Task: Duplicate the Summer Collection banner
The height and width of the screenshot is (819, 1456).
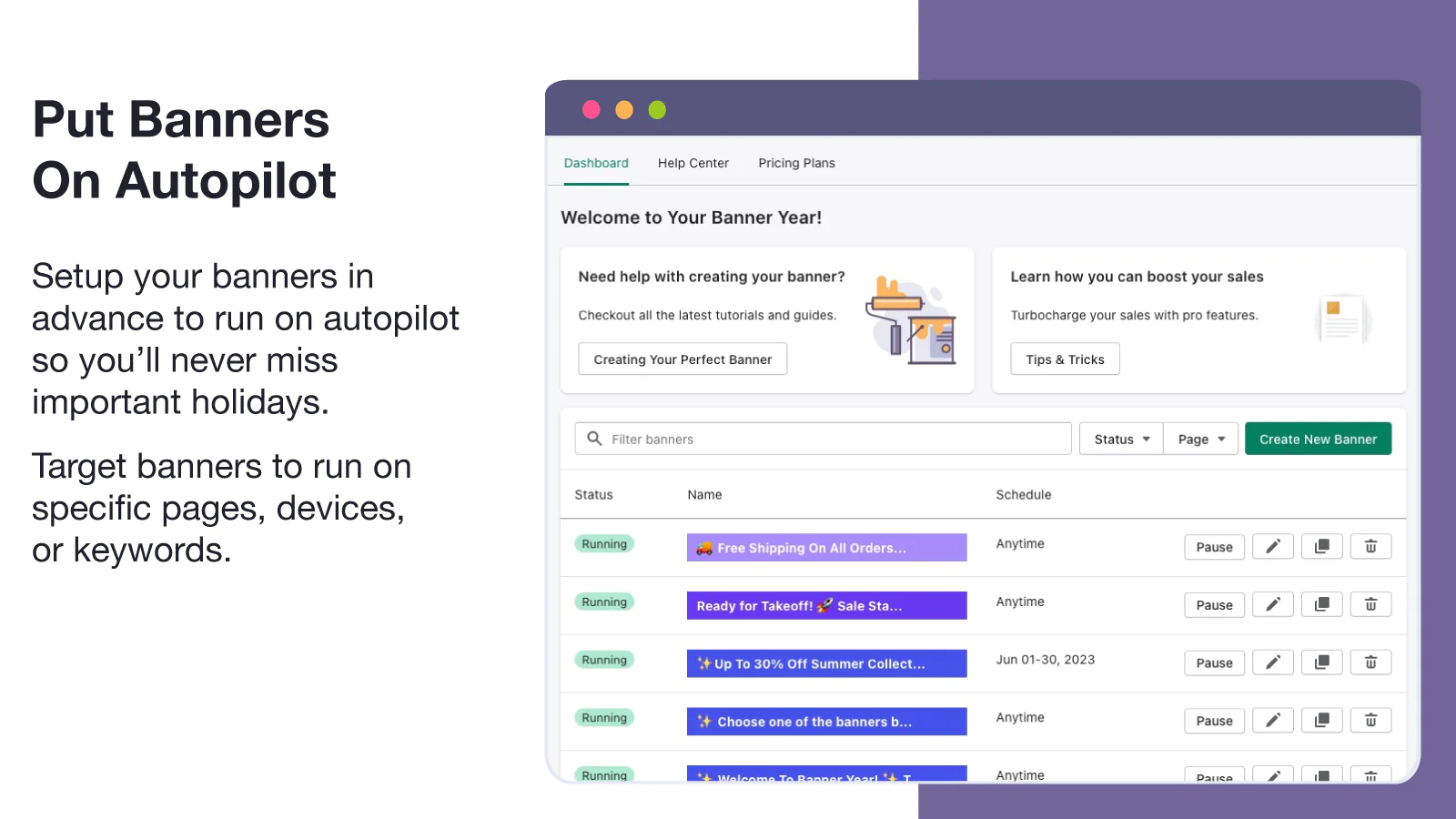Action: point(1321,662)
